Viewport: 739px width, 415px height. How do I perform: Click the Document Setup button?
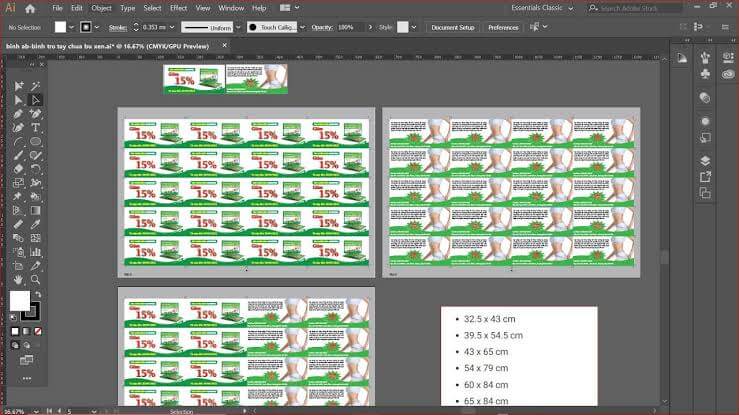(x=453, y=27)
